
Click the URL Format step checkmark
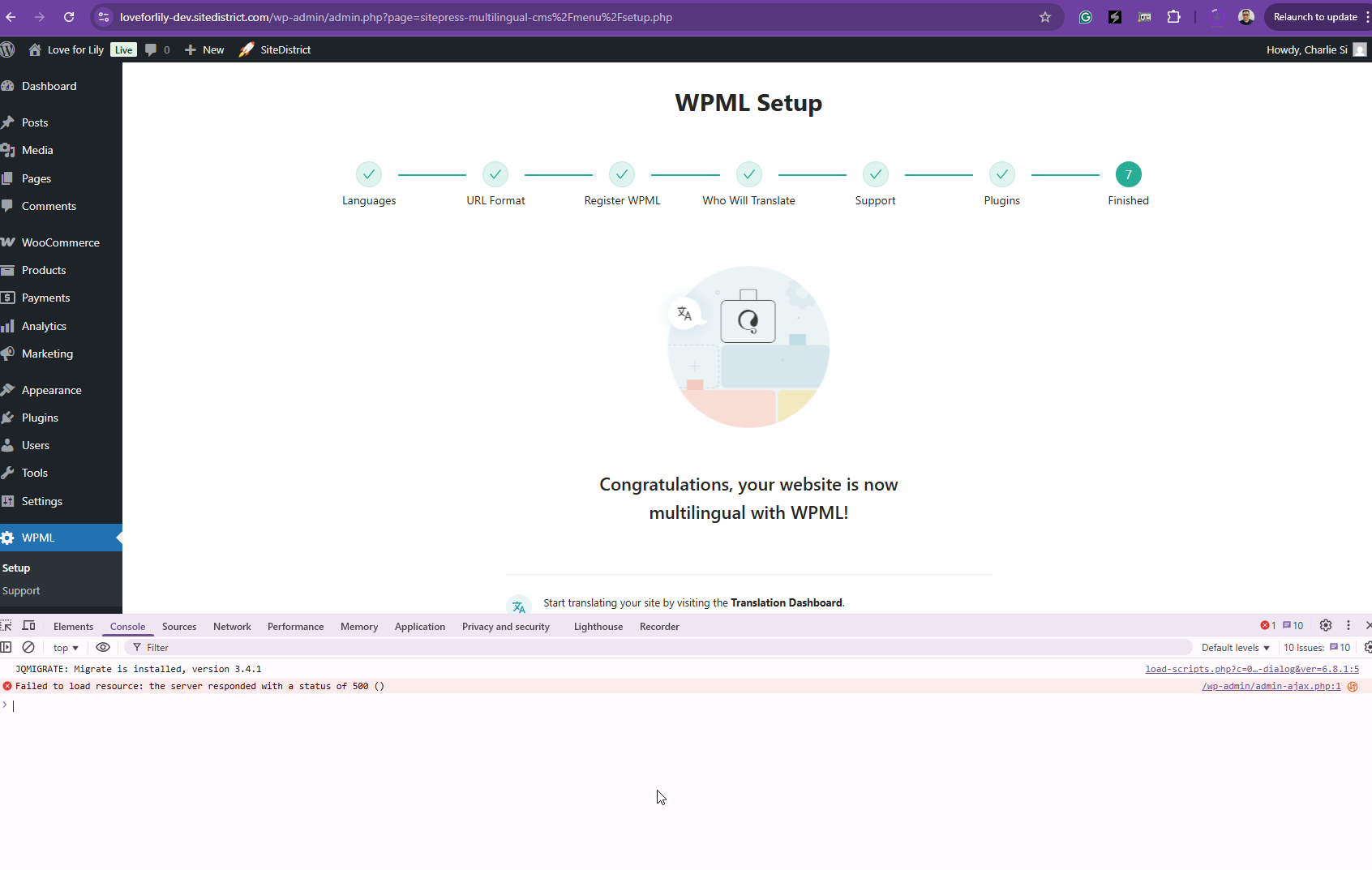coord(495,174)
